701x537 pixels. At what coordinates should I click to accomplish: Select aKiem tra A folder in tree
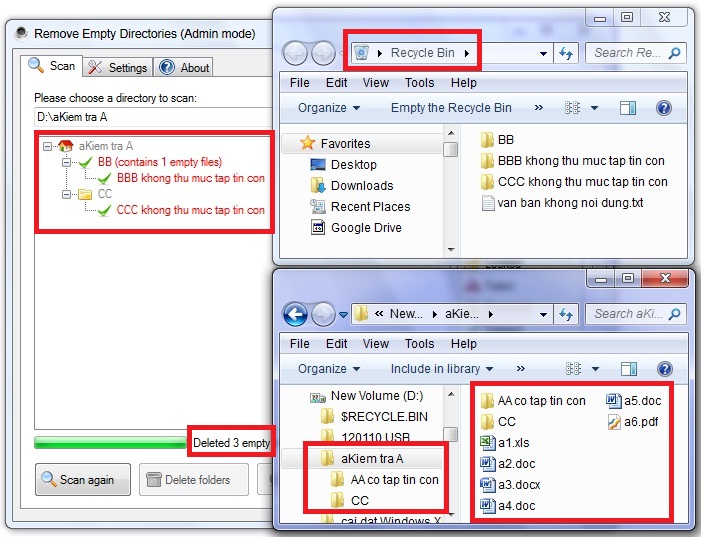pyautogui.click(x=363, y=459)
